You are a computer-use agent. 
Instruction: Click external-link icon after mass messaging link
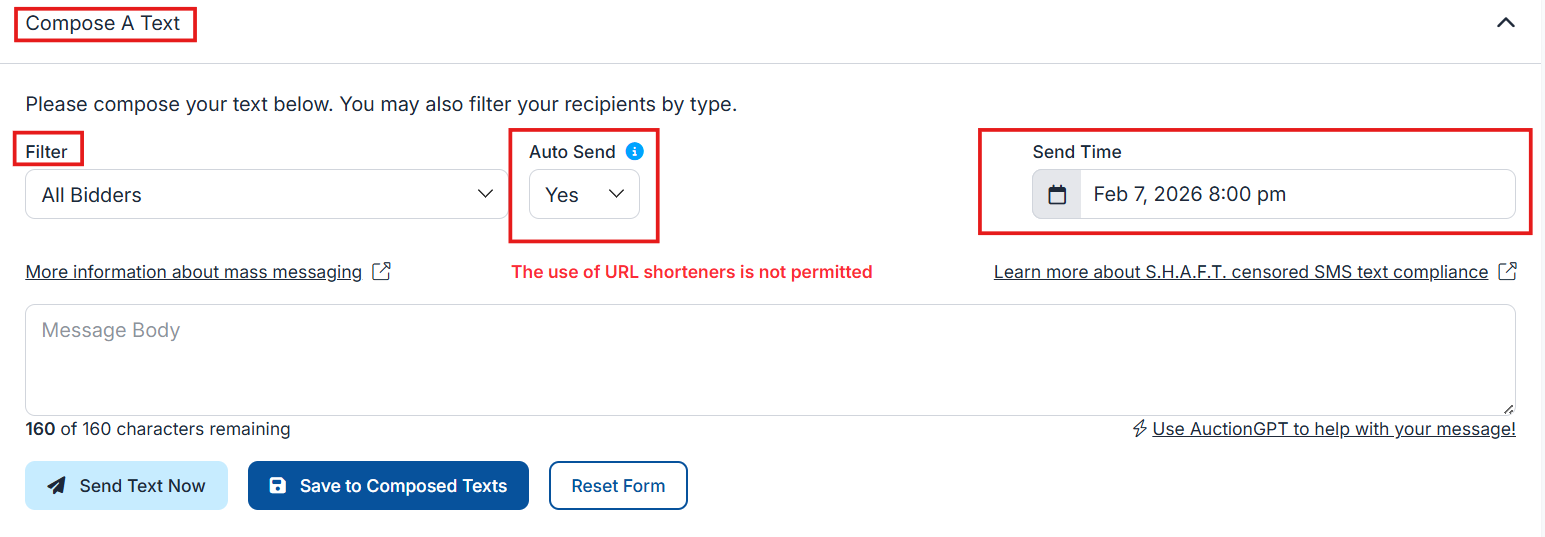[x=381, y=272]
